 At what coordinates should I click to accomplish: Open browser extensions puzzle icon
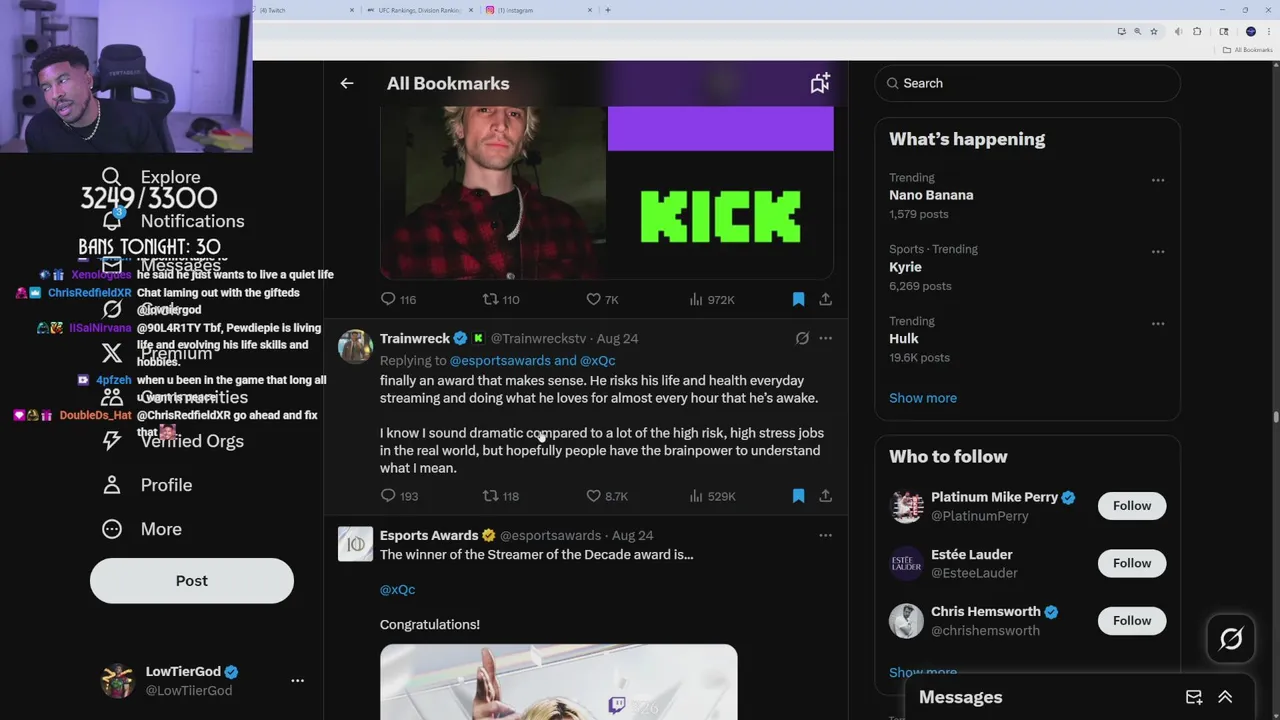pos(1197,32)
